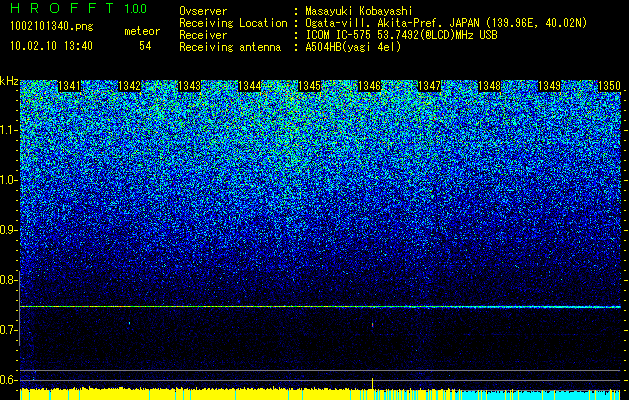629x400 pixels.
Task: Click the 0.8 kHz axis label
Action: [x=9, y=280]
